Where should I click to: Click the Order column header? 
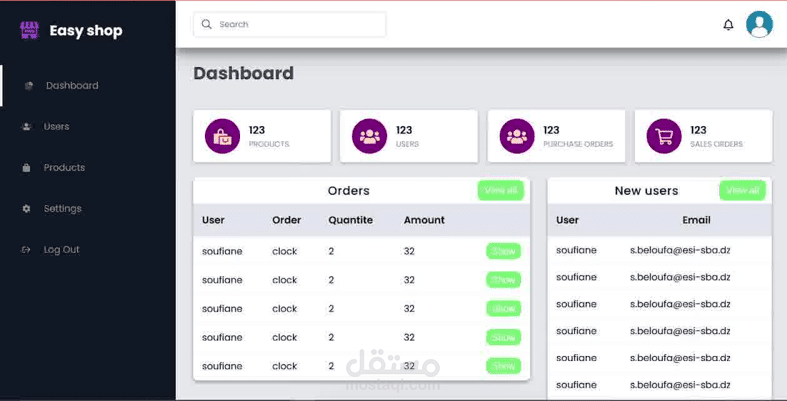287,220
